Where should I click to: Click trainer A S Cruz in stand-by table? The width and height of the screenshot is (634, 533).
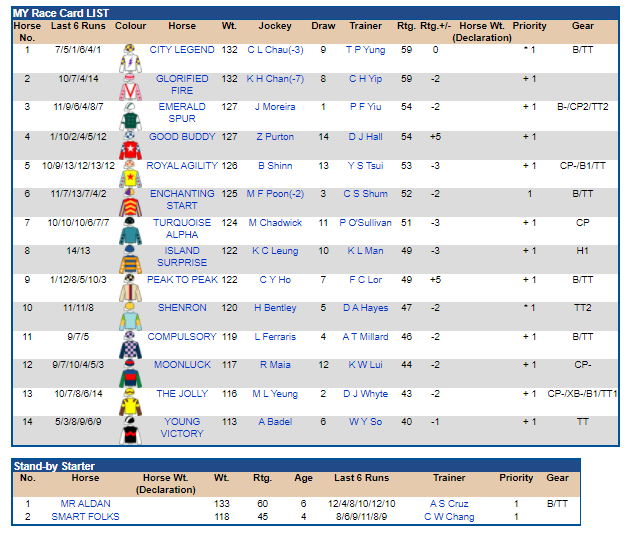(449, 503)
